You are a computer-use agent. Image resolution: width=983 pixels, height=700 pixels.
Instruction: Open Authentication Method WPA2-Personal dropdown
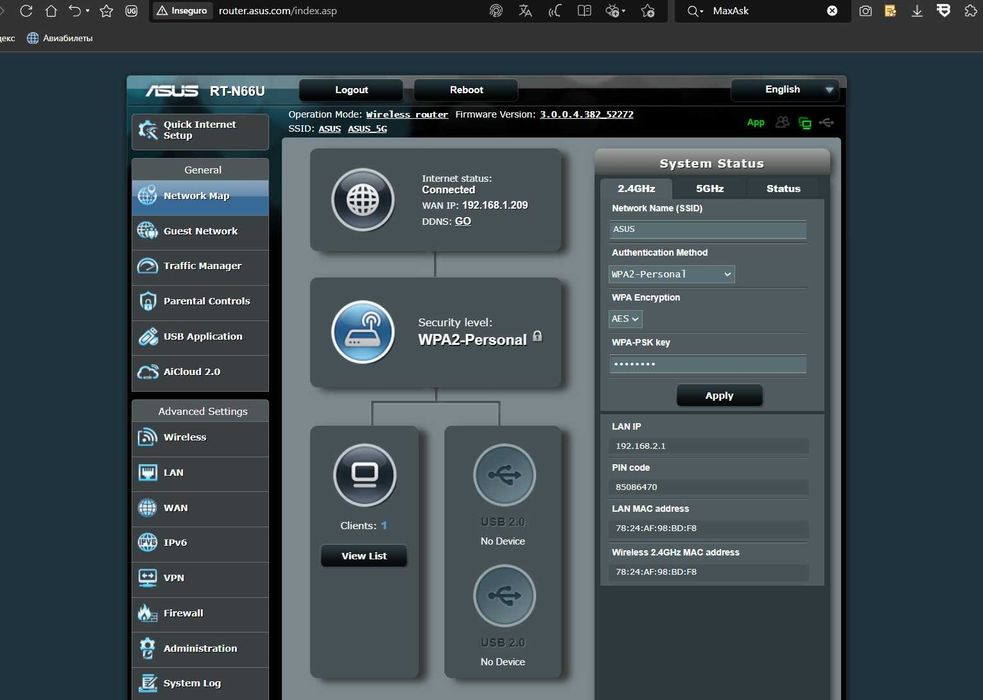[x=671, y=274]
